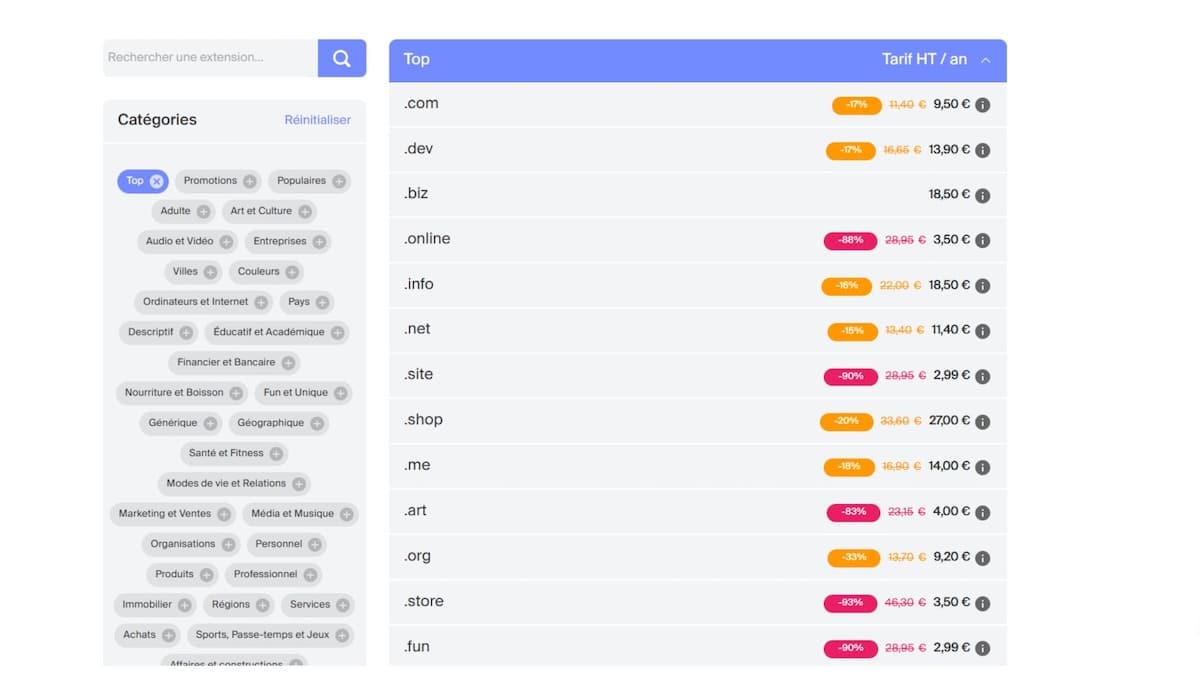Screen dimensions: 1200x675
Task: Enable the Personnel category chip
Action: tap(286, 544)
